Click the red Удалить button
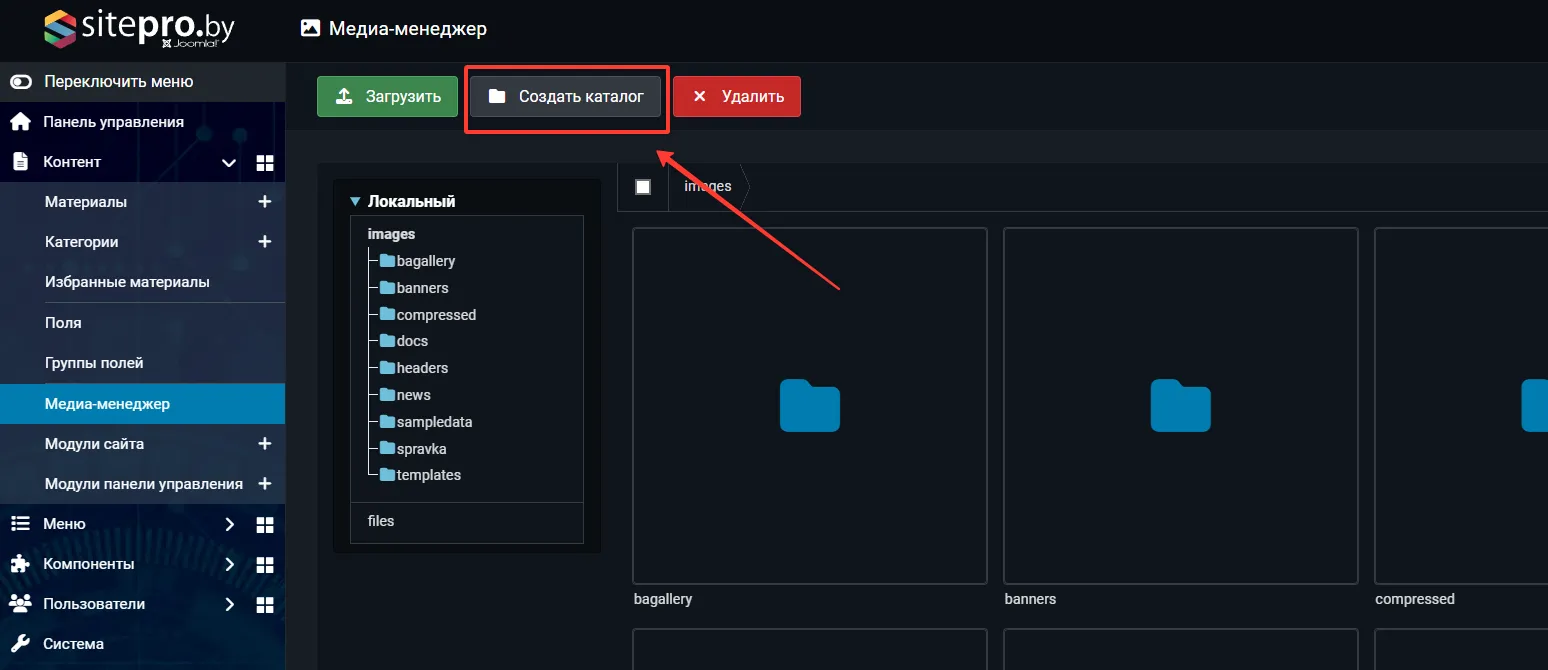The image size is (1548, 670). pos(736,97)
